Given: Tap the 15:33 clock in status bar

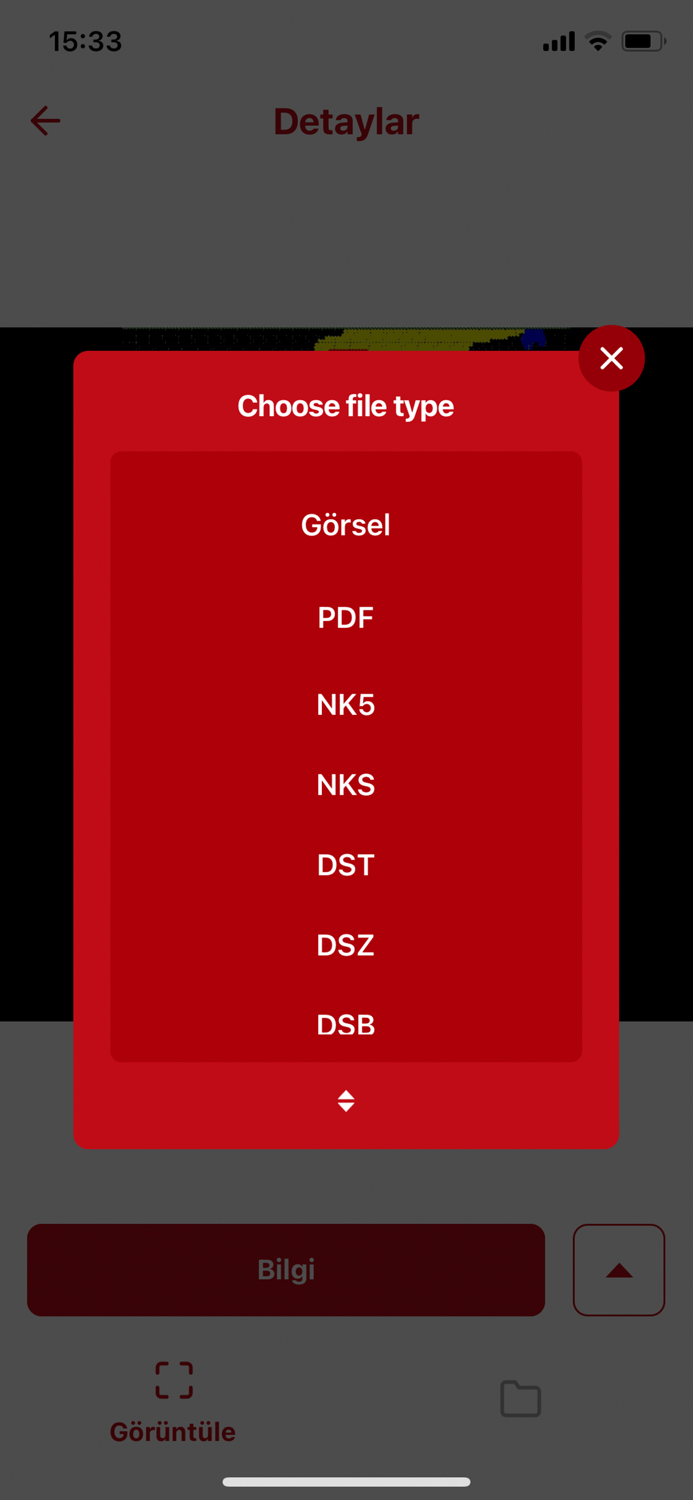Looking at the screenshot, I should point(85,42).
